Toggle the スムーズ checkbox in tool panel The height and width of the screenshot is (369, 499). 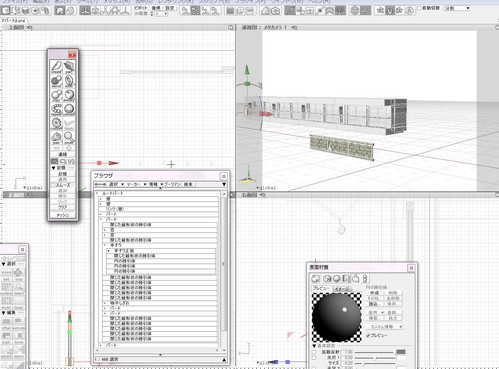[x=53, y=185]
